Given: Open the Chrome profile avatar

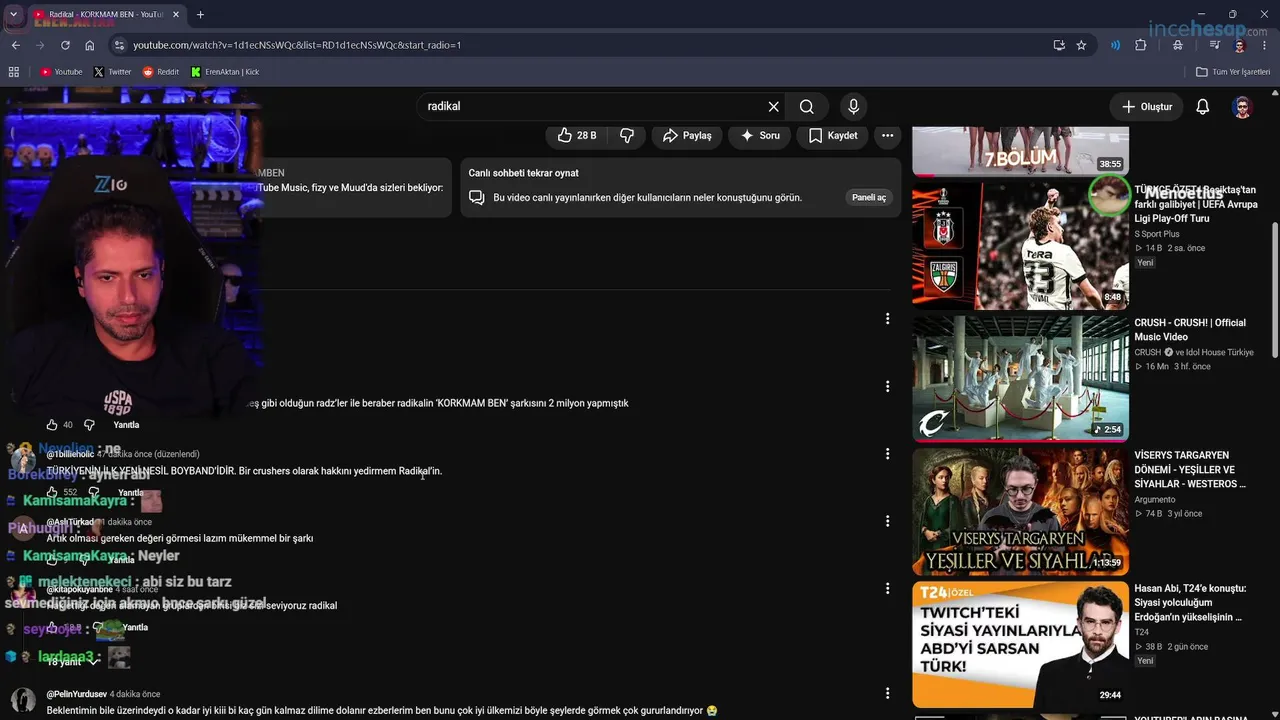Looking at the screenshot, I should pos(1240,45).
